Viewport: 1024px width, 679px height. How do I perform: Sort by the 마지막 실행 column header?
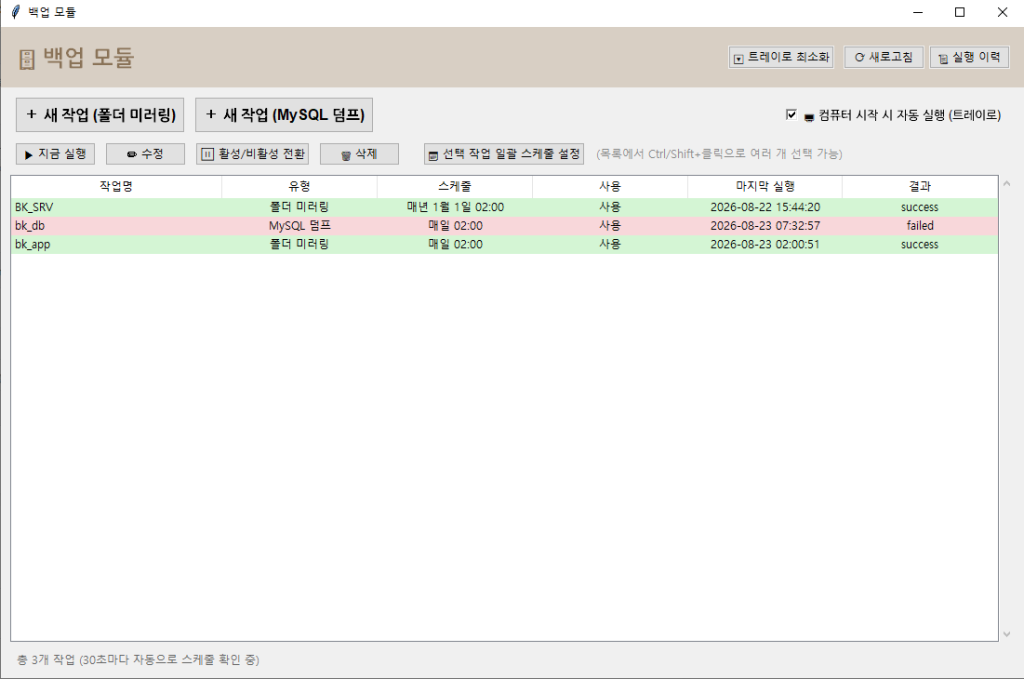click(765, 187)
